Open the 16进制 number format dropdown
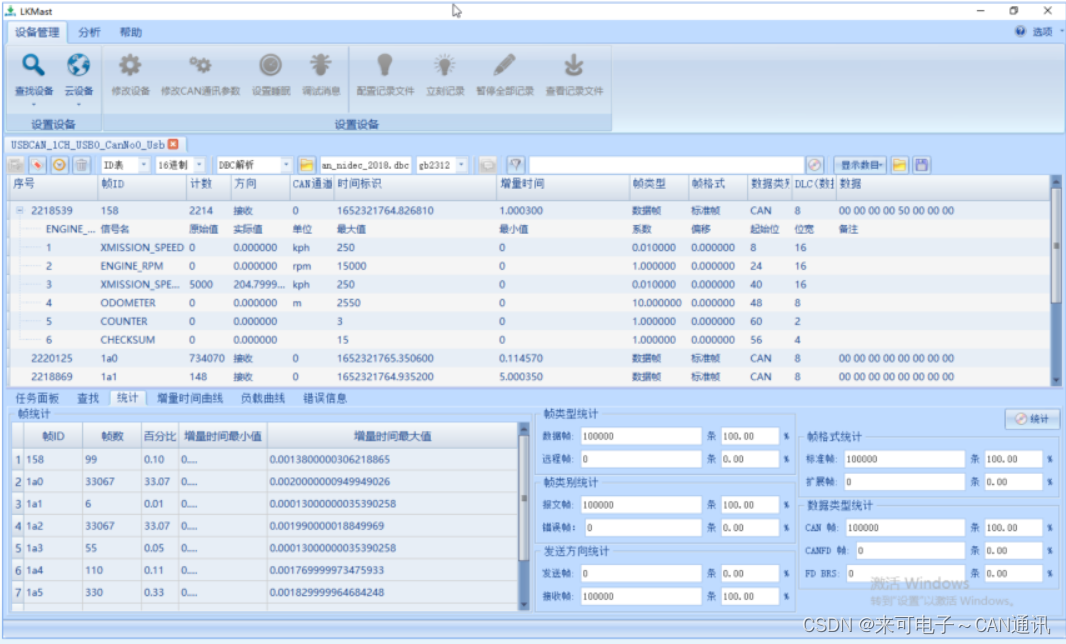Viewport: 1066px width, 644px height. tap(199, 165)
